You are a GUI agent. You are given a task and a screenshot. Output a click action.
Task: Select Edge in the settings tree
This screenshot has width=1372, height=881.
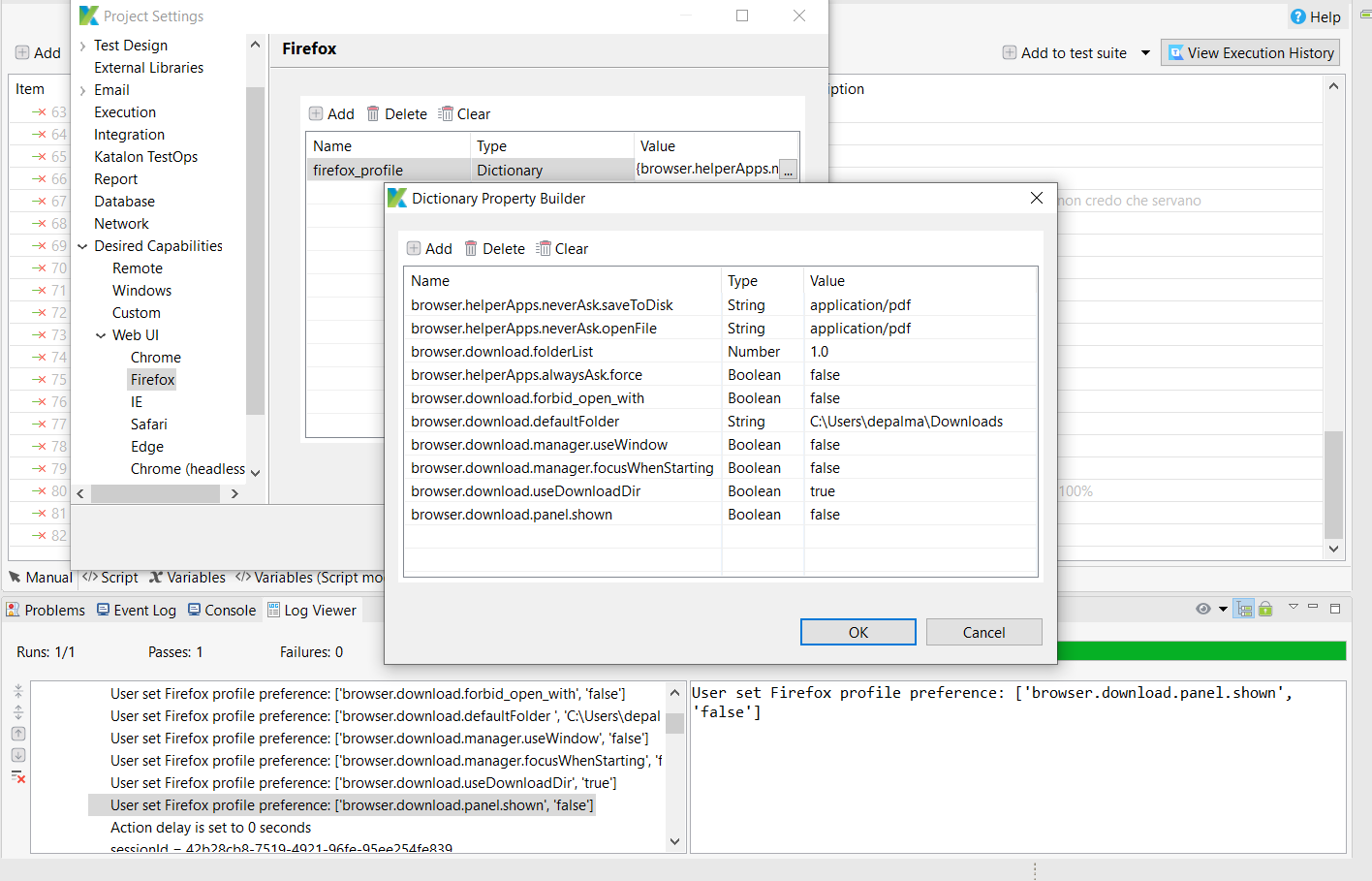[147, 447]
